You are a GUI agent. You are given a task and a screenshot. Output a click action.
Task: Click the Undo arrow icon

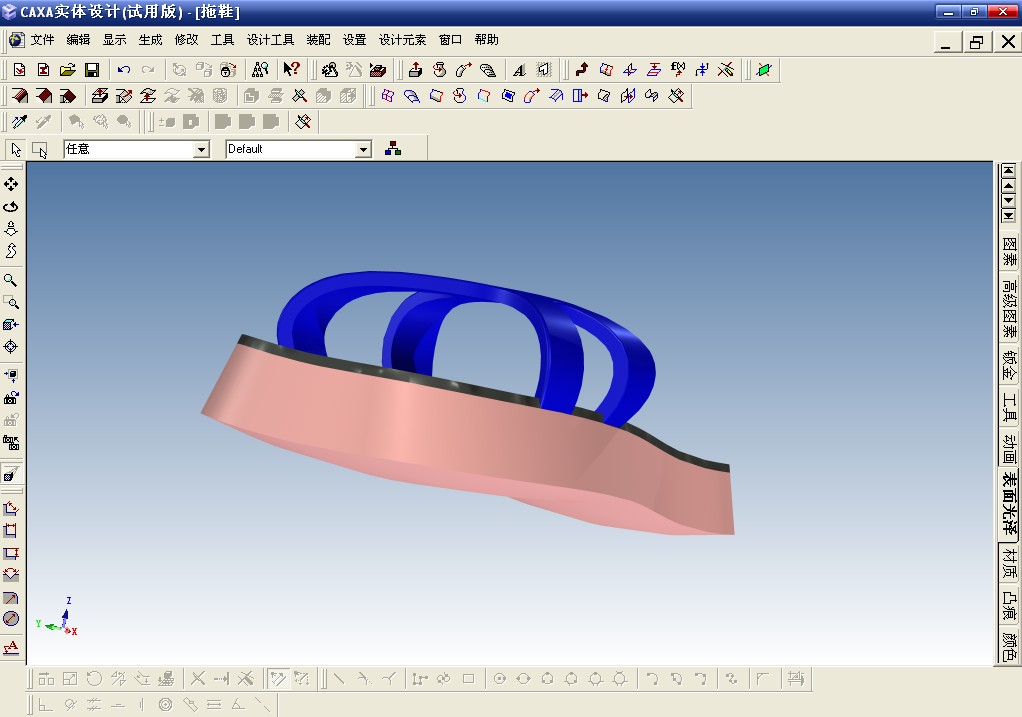click(124, 70)
